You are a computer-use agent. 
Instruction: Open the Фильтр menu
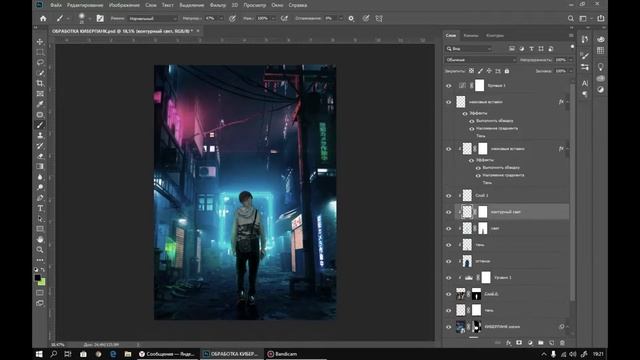(x=218, y=5)
